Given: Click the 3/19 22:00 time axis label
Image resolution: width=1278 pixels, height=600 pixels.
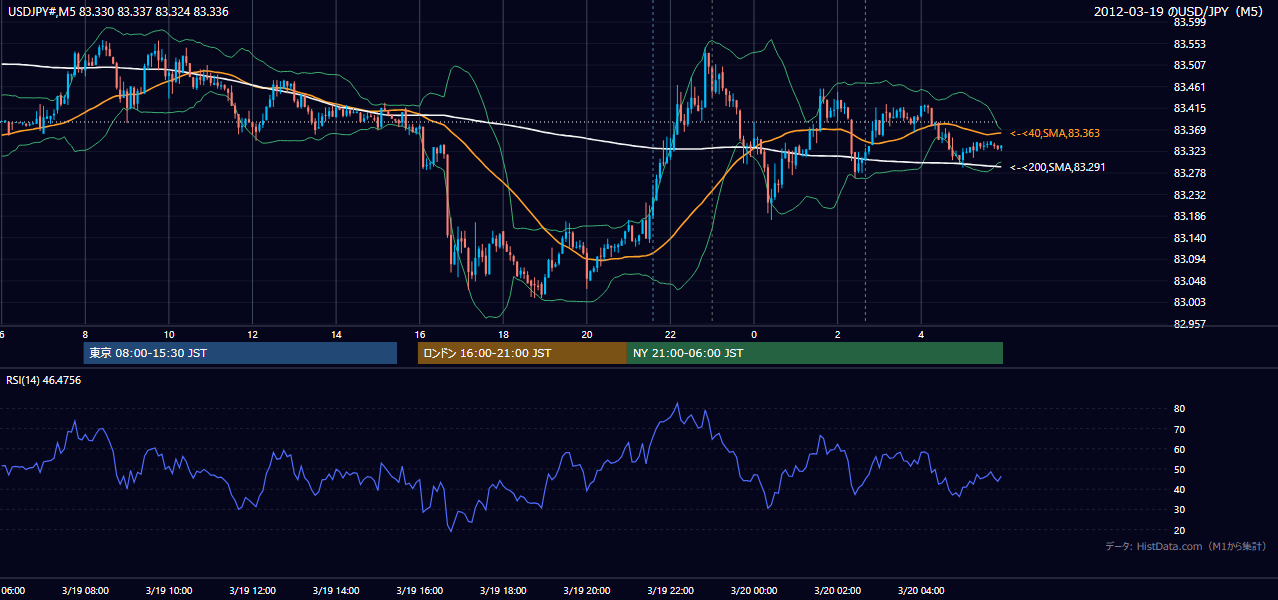Looking at the screenshot, I should tap(670, 591).
